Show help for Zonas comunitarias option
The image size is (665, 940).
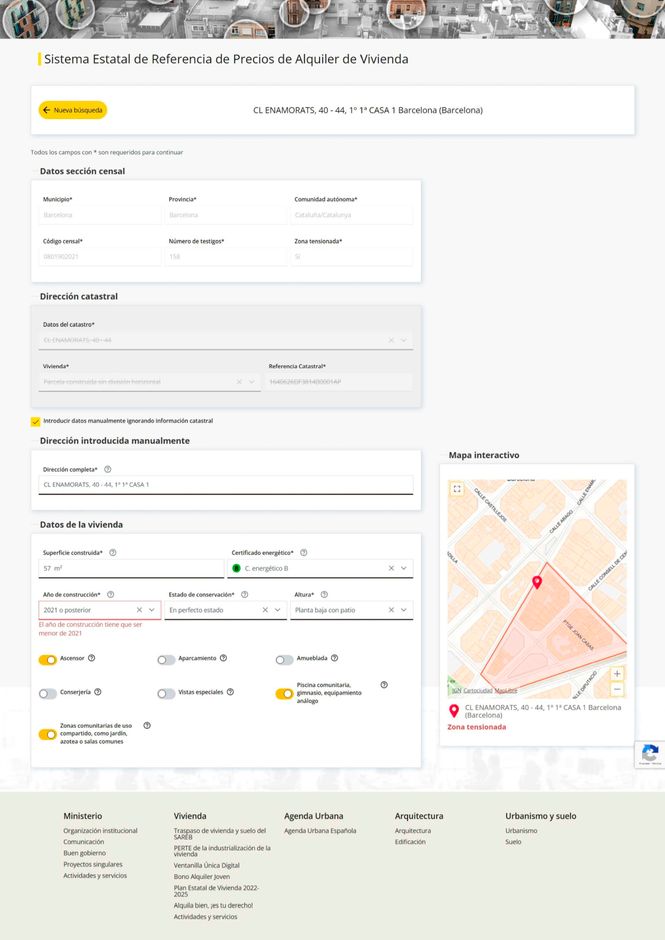147,725
